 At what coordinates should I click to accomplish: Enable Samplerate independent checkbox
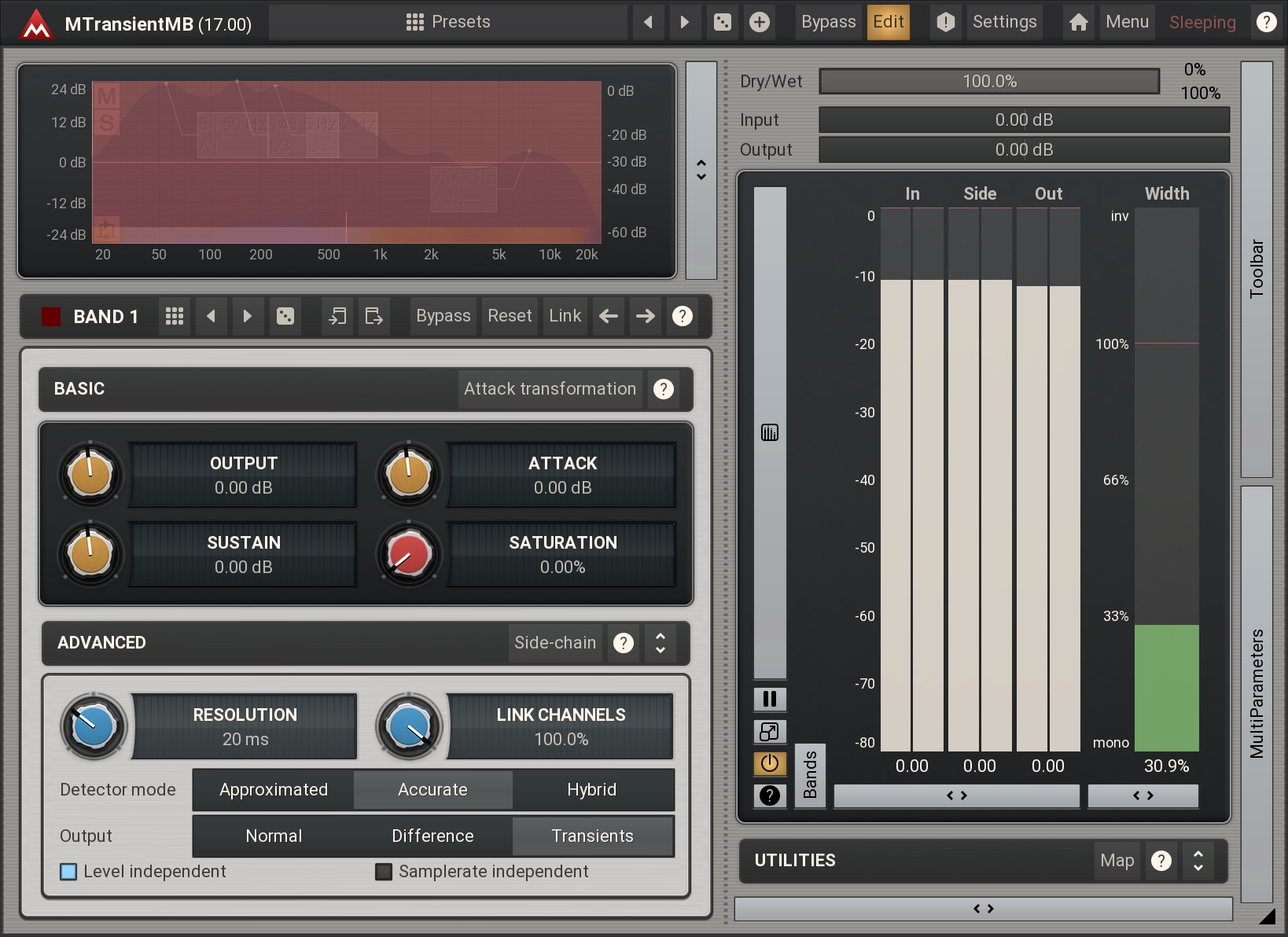(384, 872)
